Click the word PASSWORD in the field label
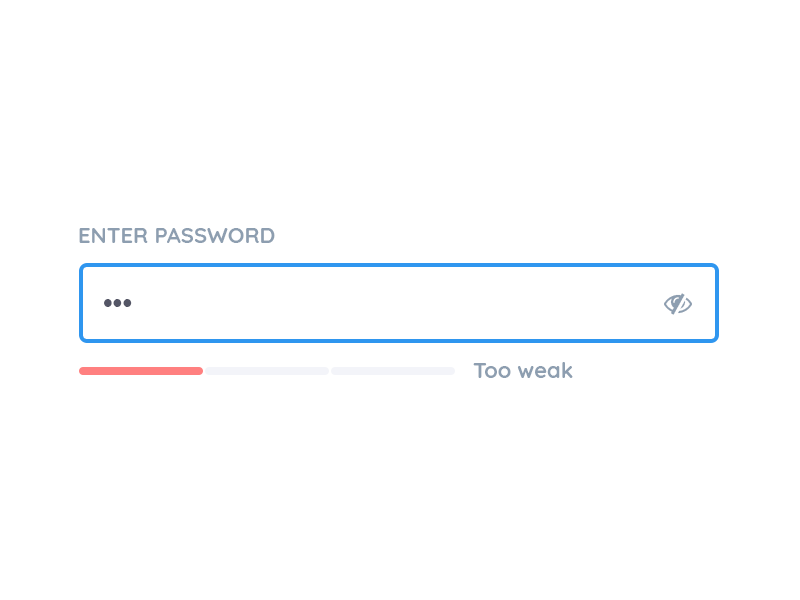Image resolution: width=800 pixels, height=600 pixels. [215, 236]
